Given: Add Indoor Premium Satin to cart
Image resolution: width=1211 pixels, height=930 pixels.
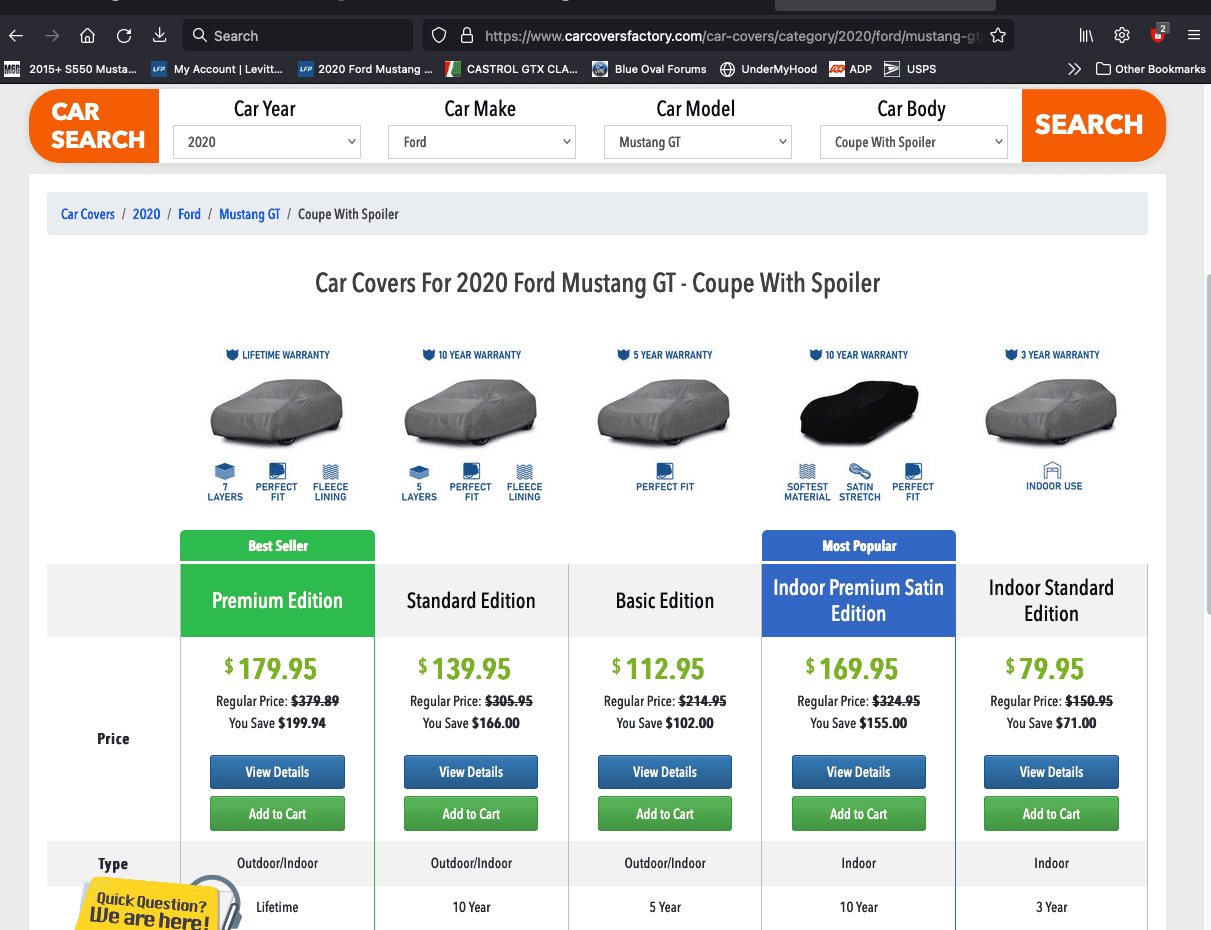Looking at the screenshot, I should [859, 814].
